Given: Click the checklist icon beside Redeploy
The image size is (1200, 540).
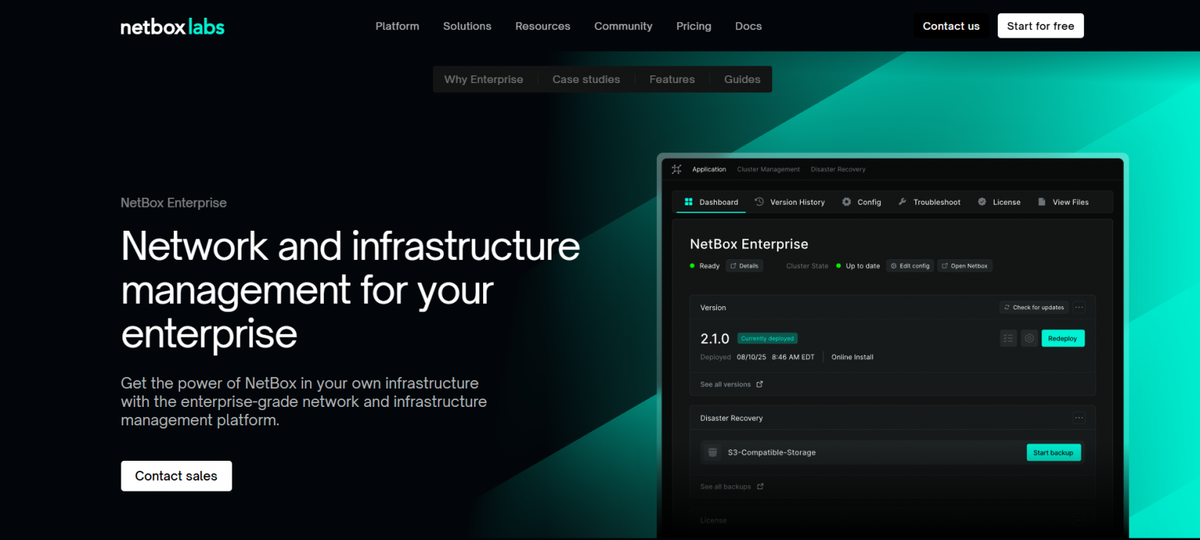Looking at the screenshot, I should pos(1008,338).
